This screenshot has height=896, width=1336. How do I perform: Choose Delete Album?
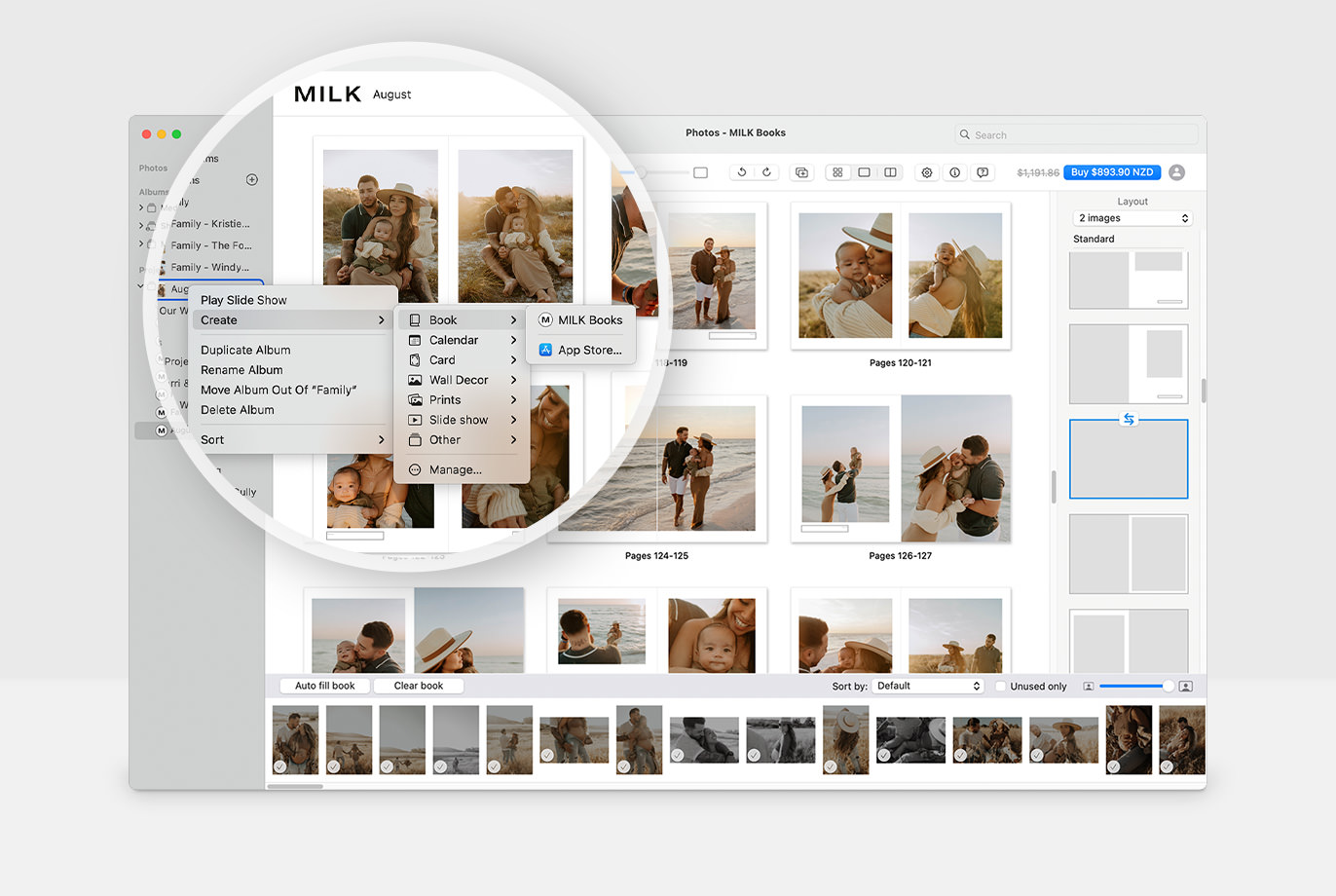[292, 410]
